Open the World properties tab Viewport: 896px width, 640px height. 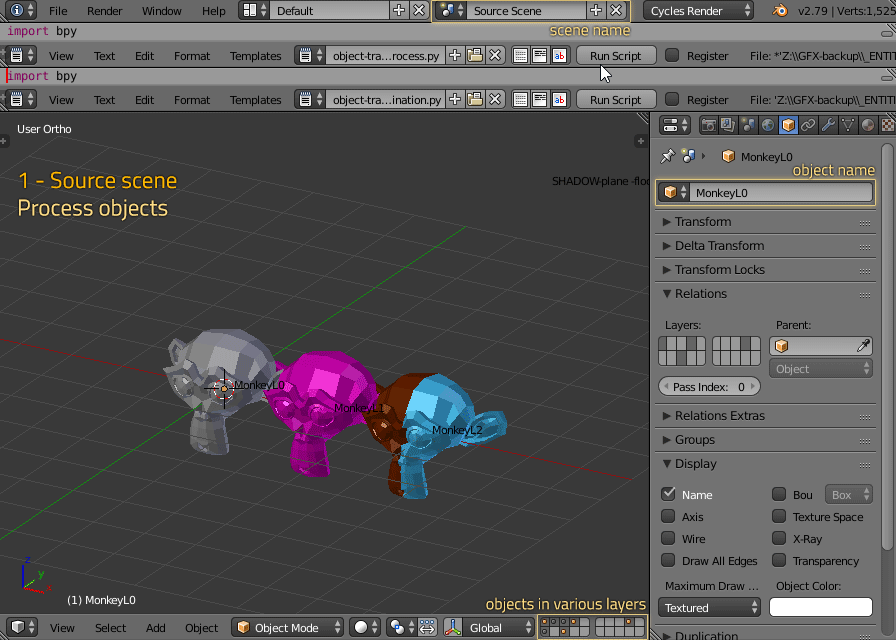point(768,125)
